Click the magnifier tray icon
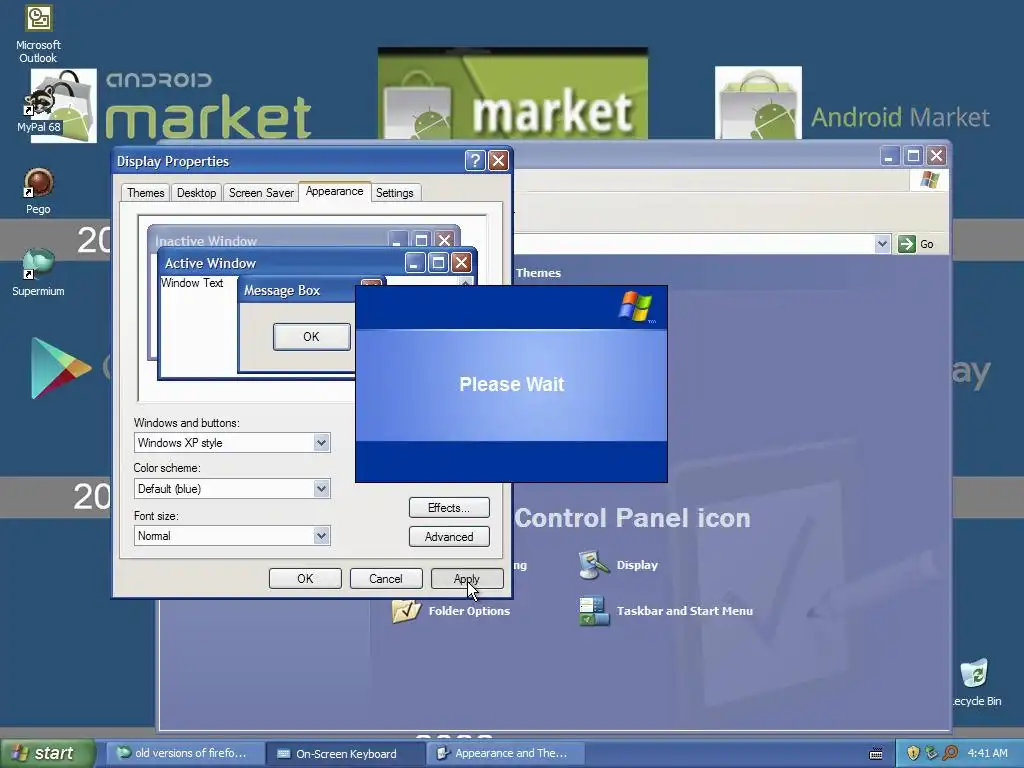Image resolution: width=1024 pixels, height=768 pixels. pyautogui.click(x=950, y=753)
